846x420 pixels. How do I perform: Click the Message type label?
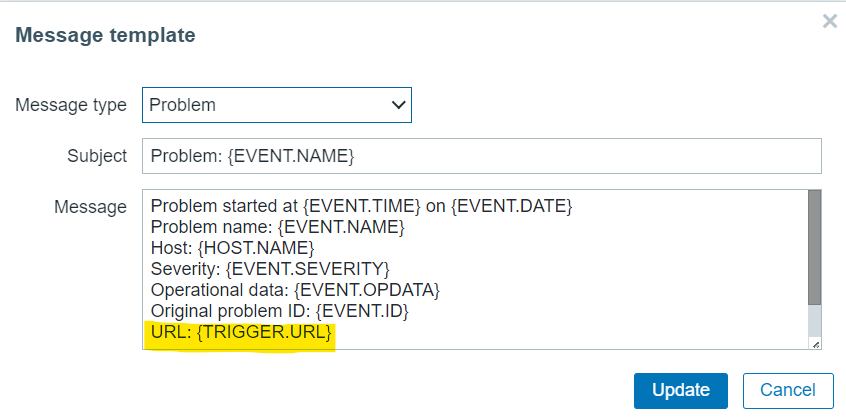(x=70, y=105)
